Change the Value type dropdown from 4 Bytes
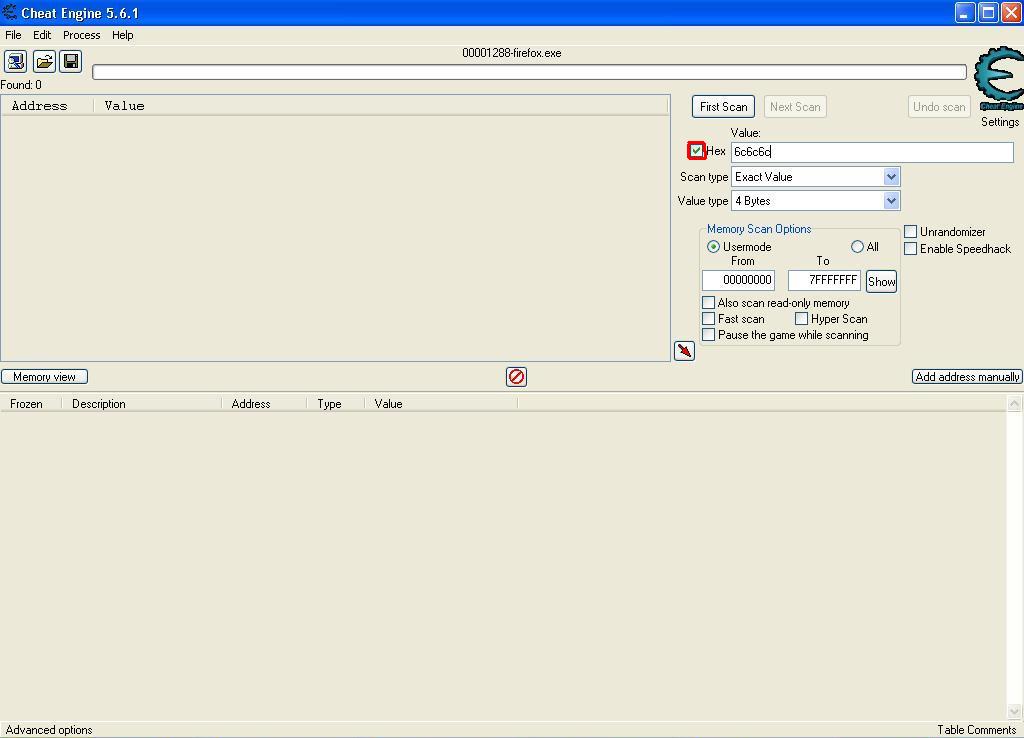Viewport: 1024px width, 738px height. pyautogui.click(x=890, y=200)
